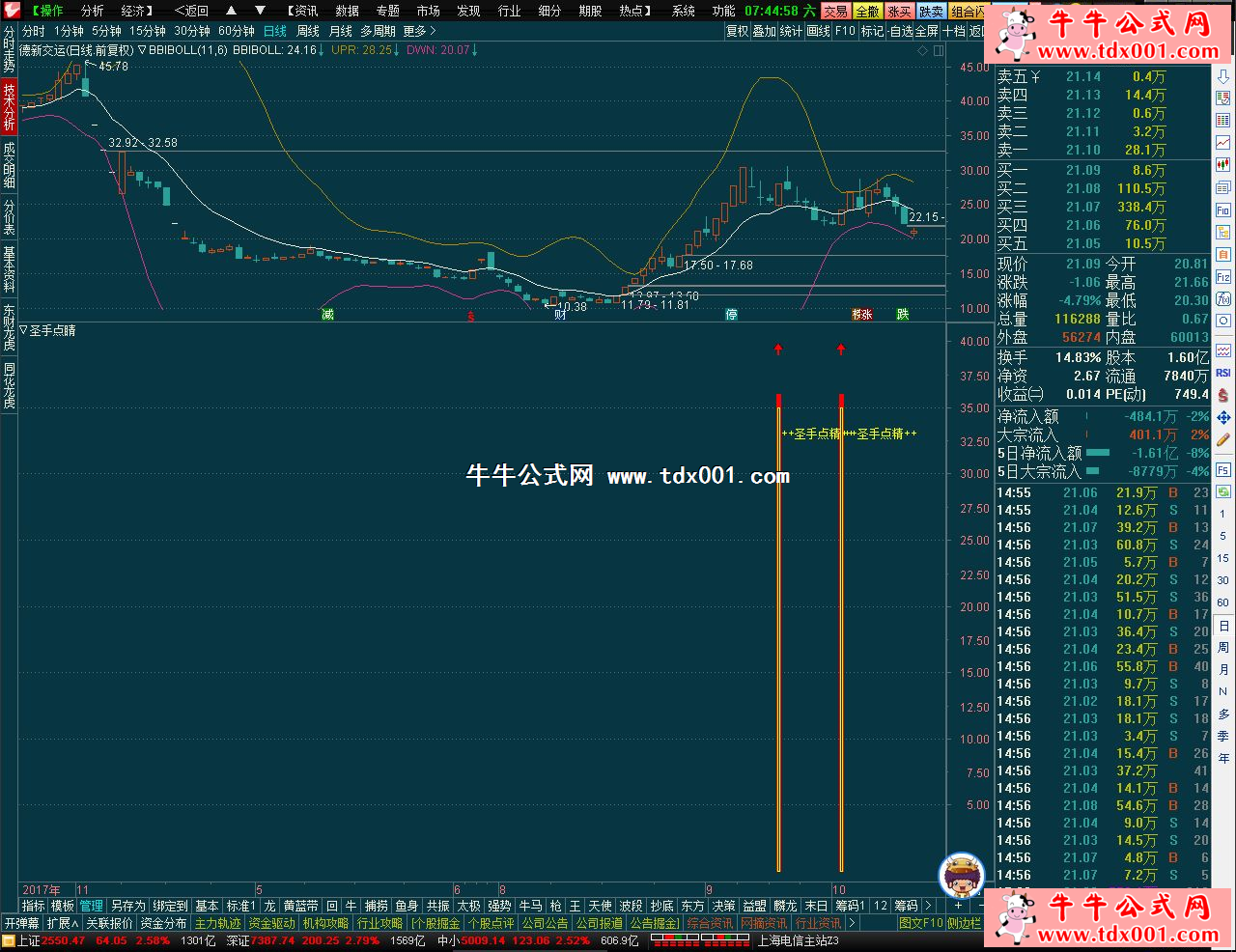1236x952 pixels.
Task: Click the 叠加 overlay button
Action: pyautogui.click(x=764, y=31)
